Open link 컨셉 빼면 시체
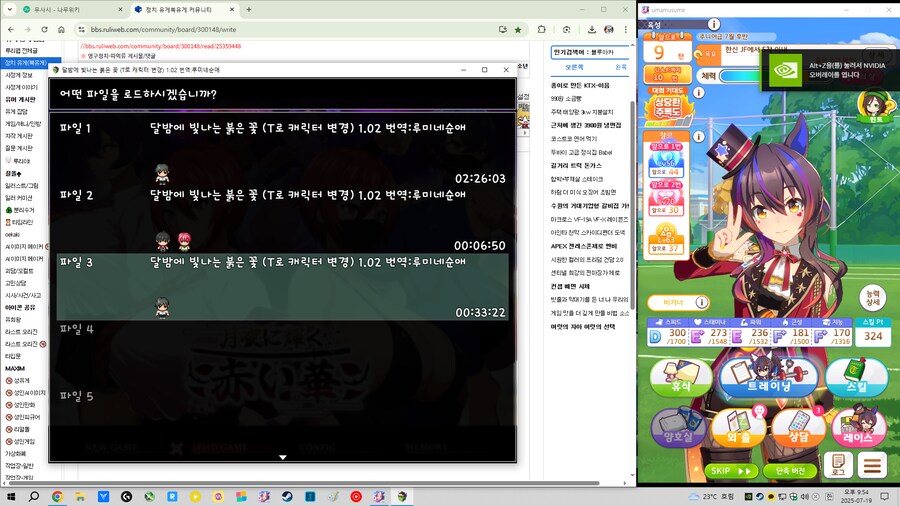Viewport: 900px width, 506px height. point(570,286)
